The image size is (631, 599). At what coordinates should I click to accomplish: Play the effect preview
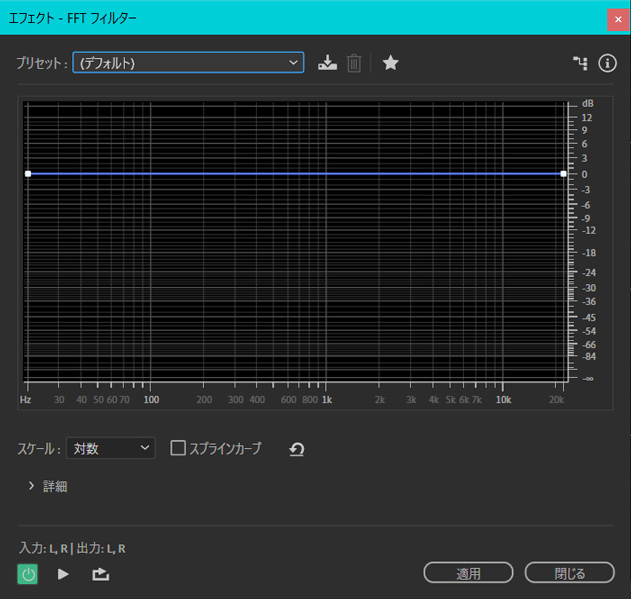pyautogui.click(x=63, y=574)
